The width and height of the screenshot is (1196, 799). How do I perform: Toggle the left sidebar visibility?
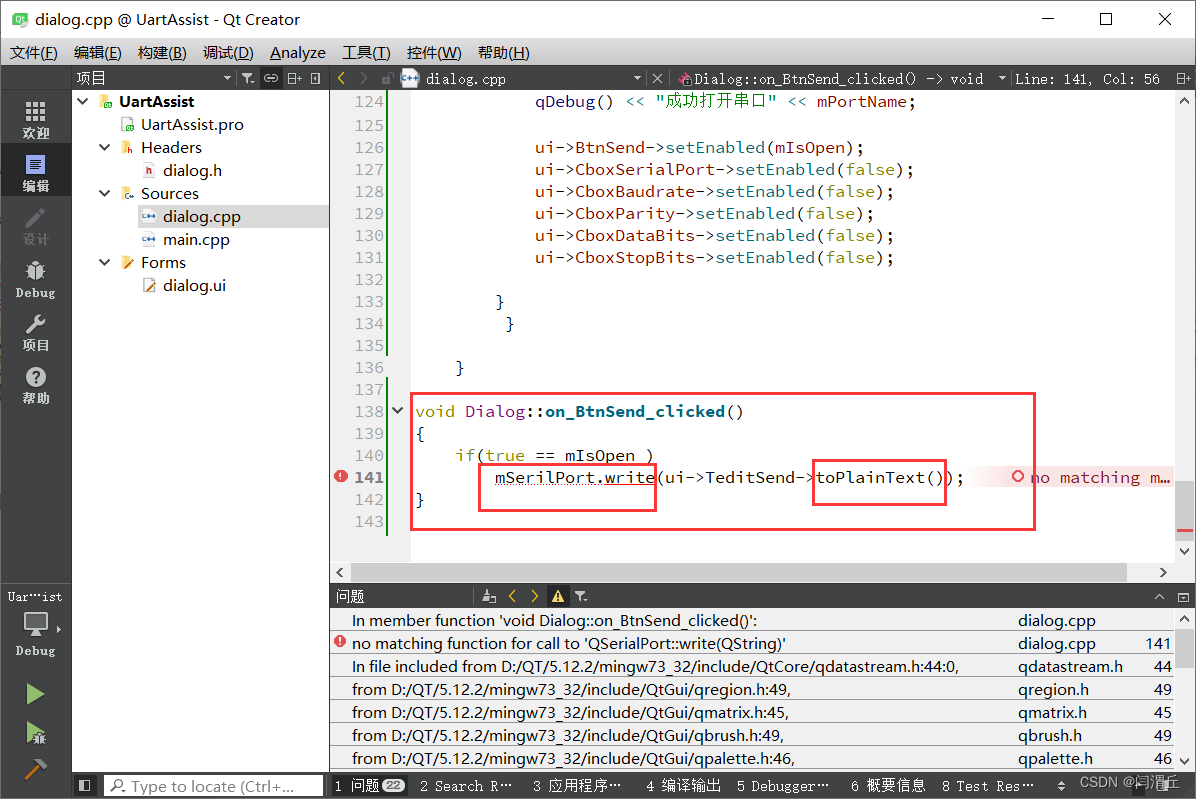[x=85, y=785]
